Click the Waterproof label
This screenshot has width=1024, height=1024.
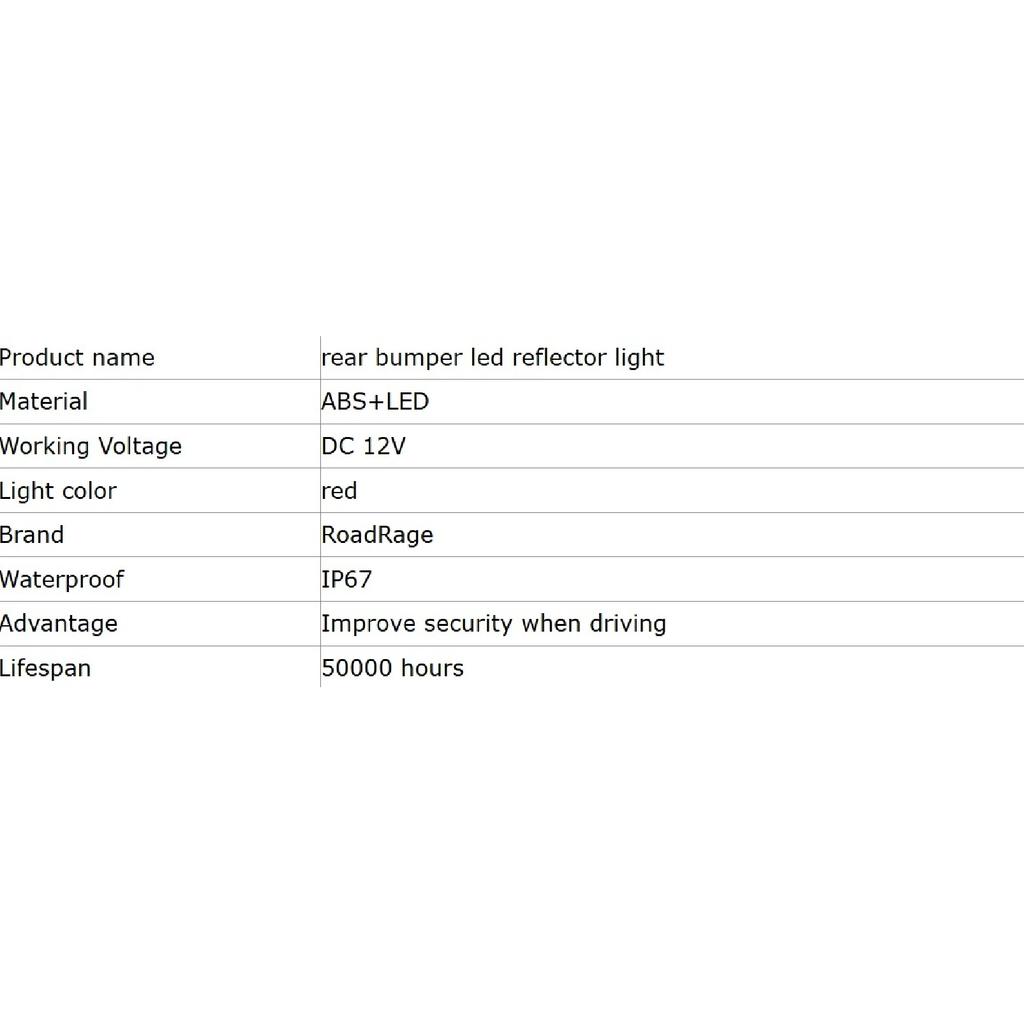pos(62,580)
